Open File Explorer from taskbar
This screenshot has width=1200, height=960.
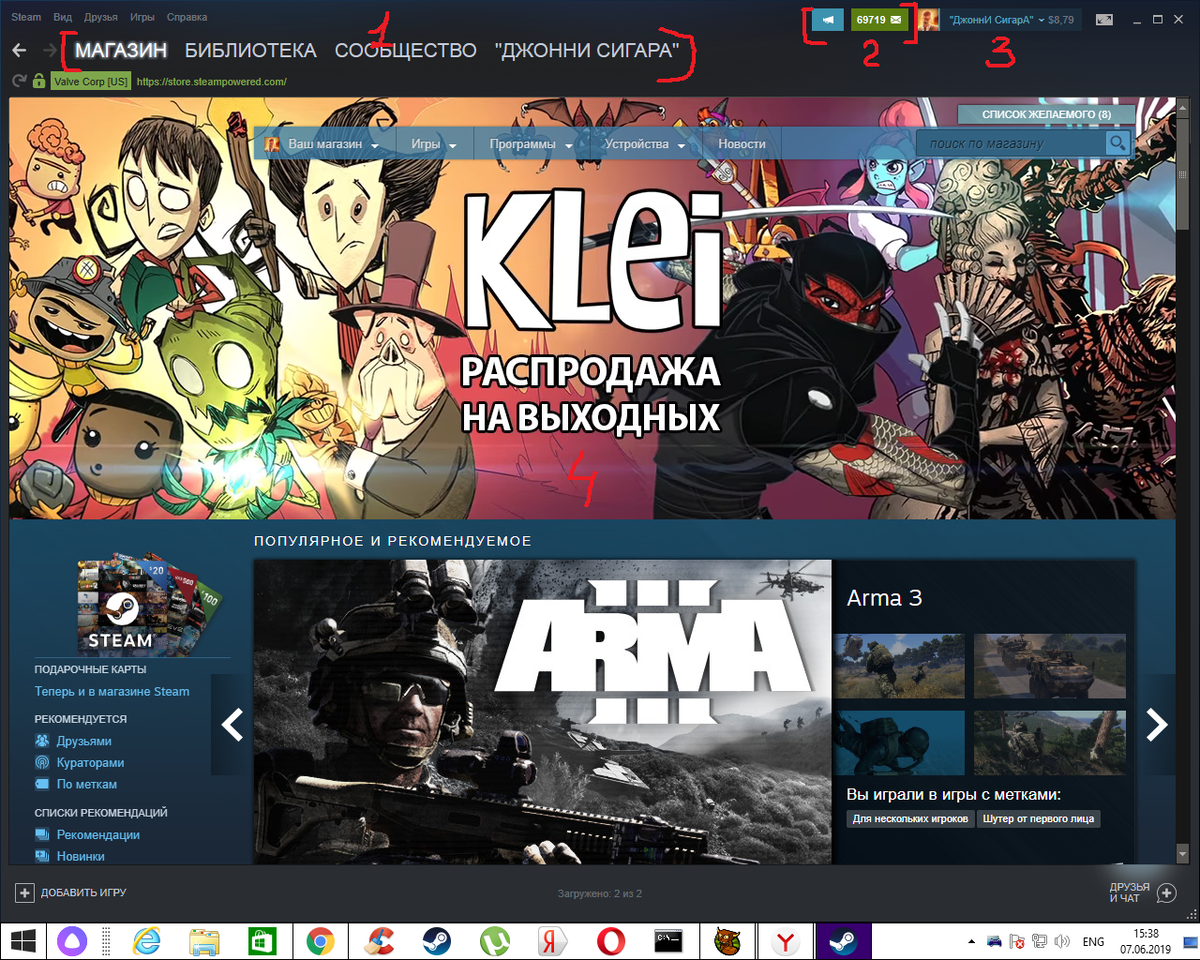point(205,941)
